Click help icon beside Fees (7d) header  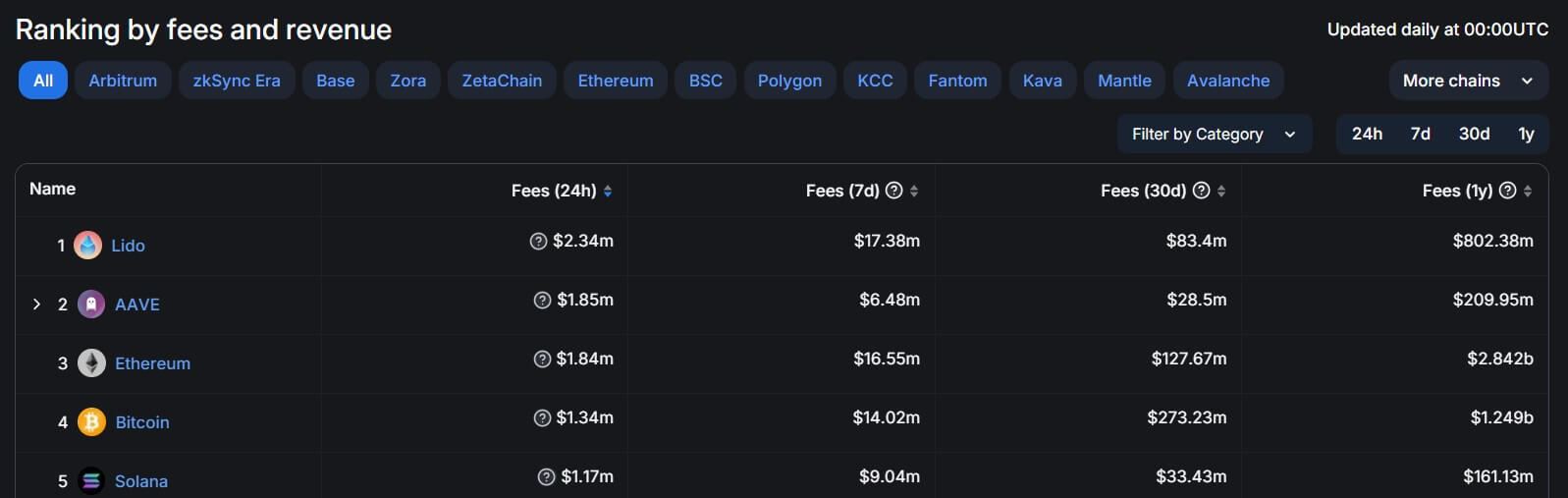[893, 191]
